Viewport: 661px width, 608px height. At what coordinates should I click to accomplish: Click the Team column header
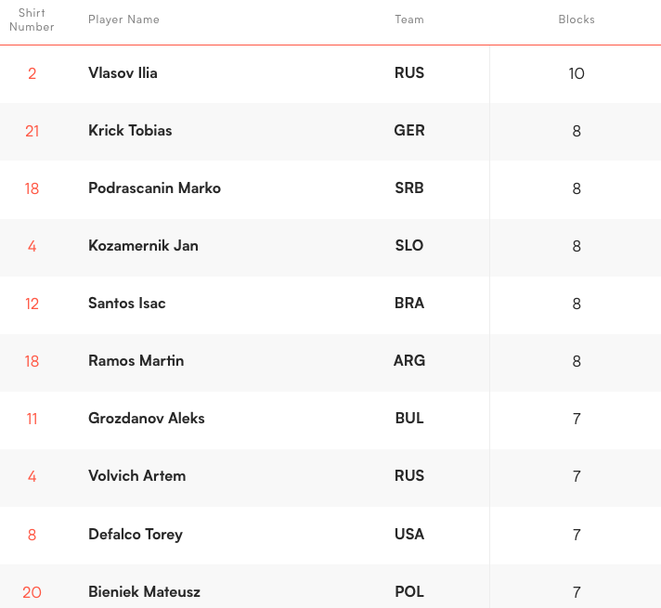(x=409, y=20)
